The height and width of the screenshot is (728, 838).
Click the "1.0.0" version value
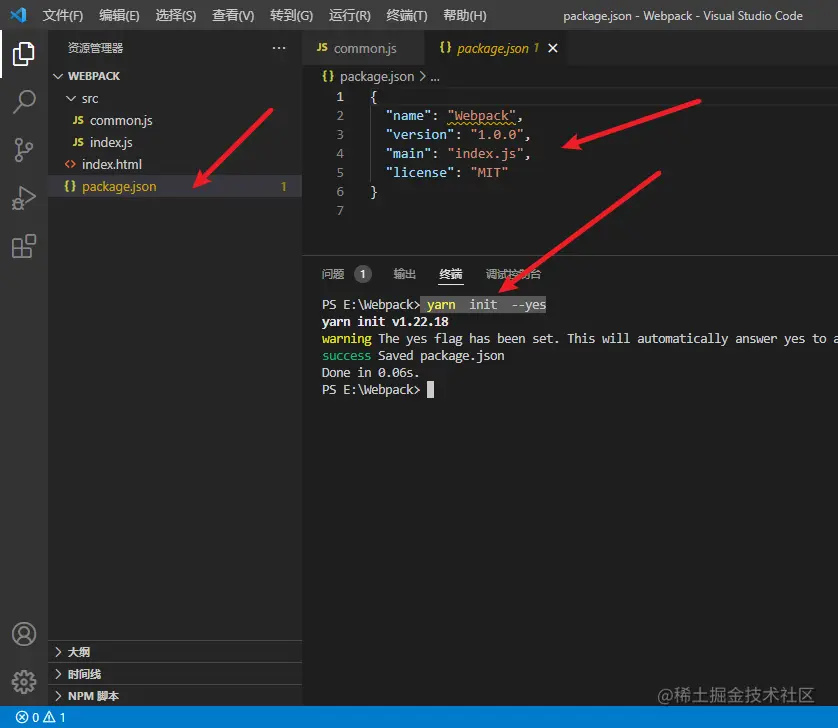pos(496,135)
